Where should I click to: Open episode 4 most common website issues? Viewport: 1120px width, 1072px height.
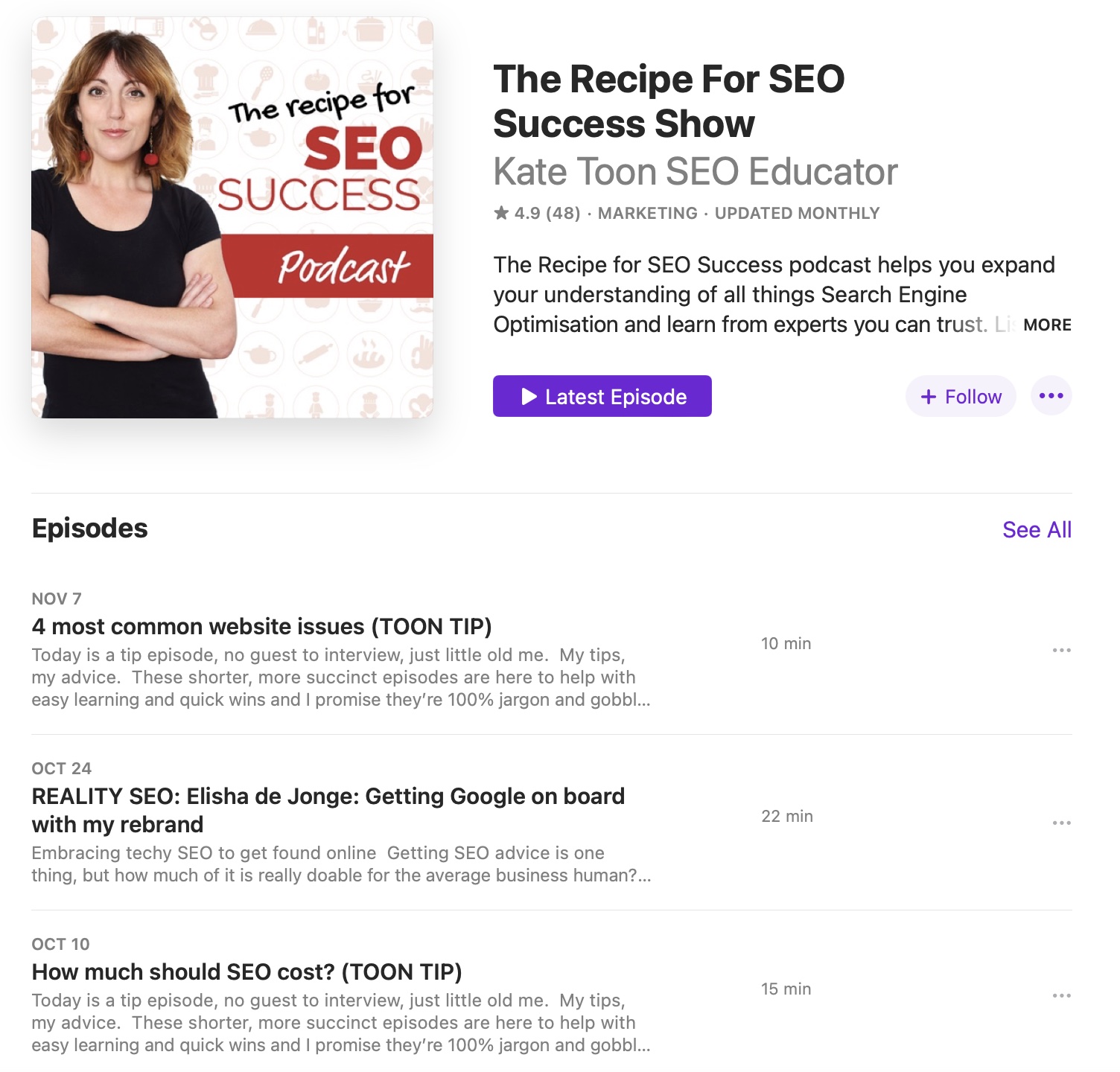(x=261, y=626)
